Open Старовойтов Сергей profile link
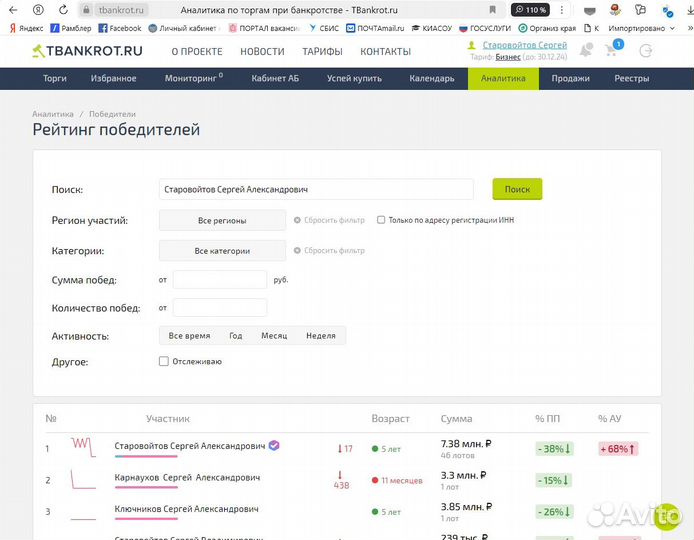 click(x=524, y=45)
